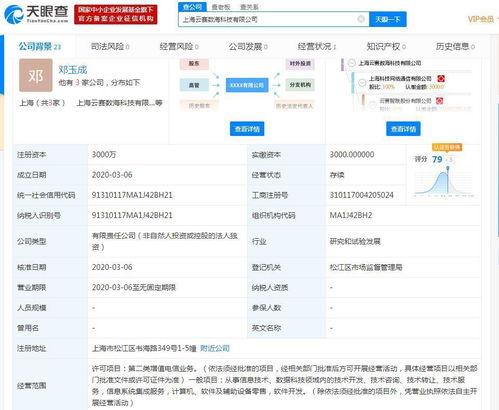Click the red icon beside 云赛智联股份有限公司
This screenshot has height=410, width=499.
click(x=440, y=100)
